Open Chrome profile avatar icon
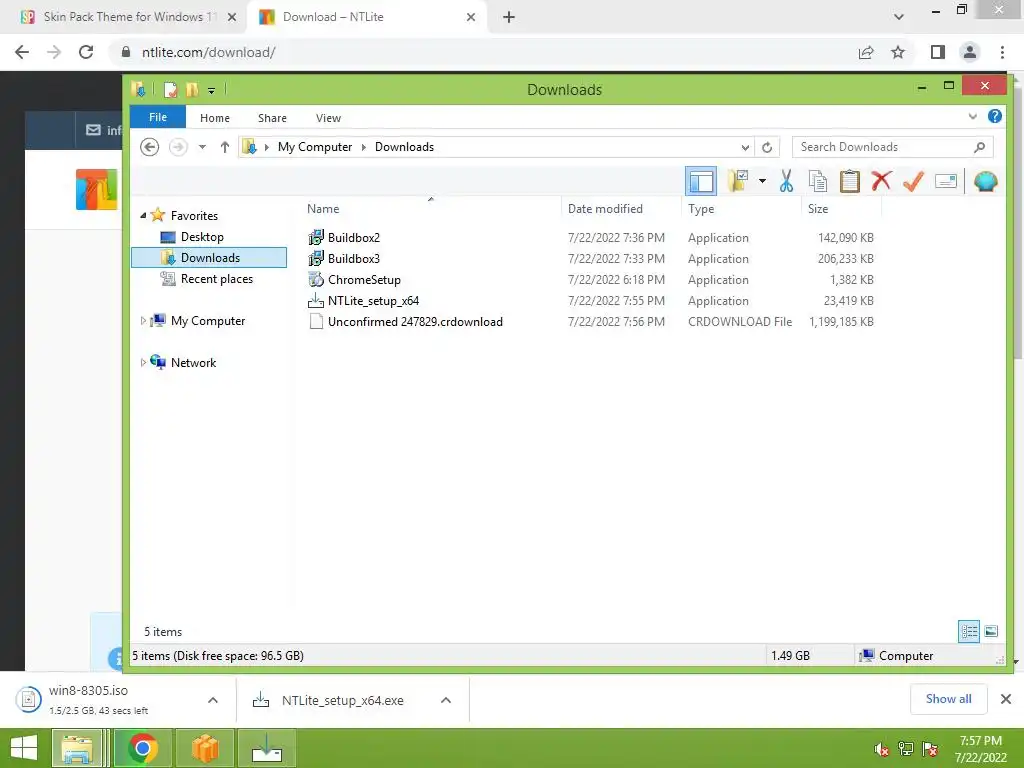Screen dimensions: 1024x768 click(x=970, y=52)
